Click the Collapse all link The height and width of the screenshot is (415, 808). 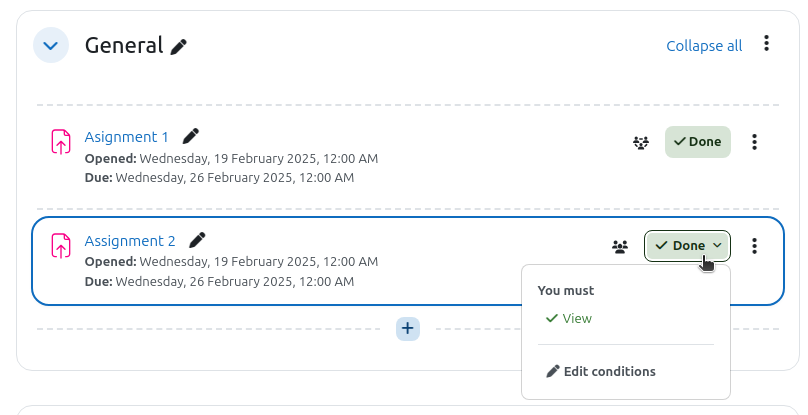pyautogui.click(x=704, y=46)
